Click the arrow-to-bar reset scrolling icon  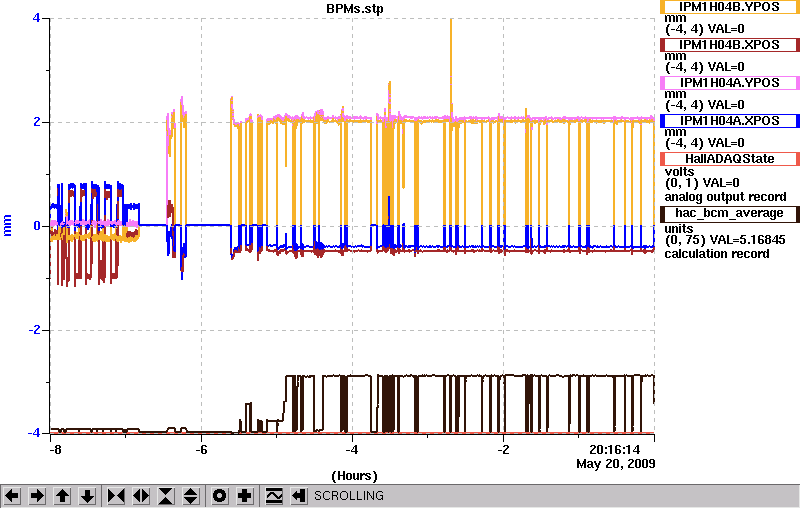[299, 496]
